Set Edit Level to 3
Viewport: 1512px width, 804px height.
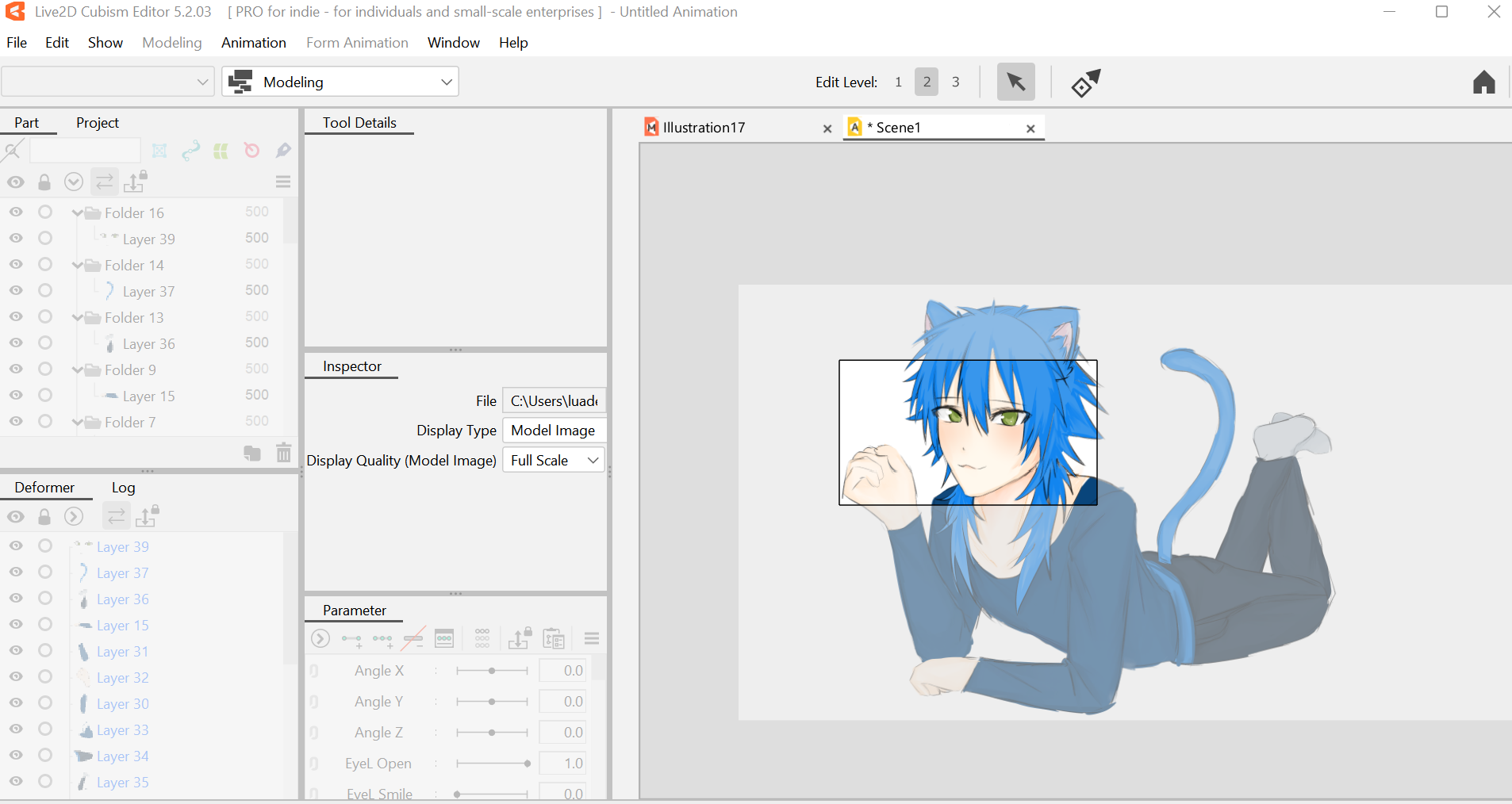coord(956,82)
